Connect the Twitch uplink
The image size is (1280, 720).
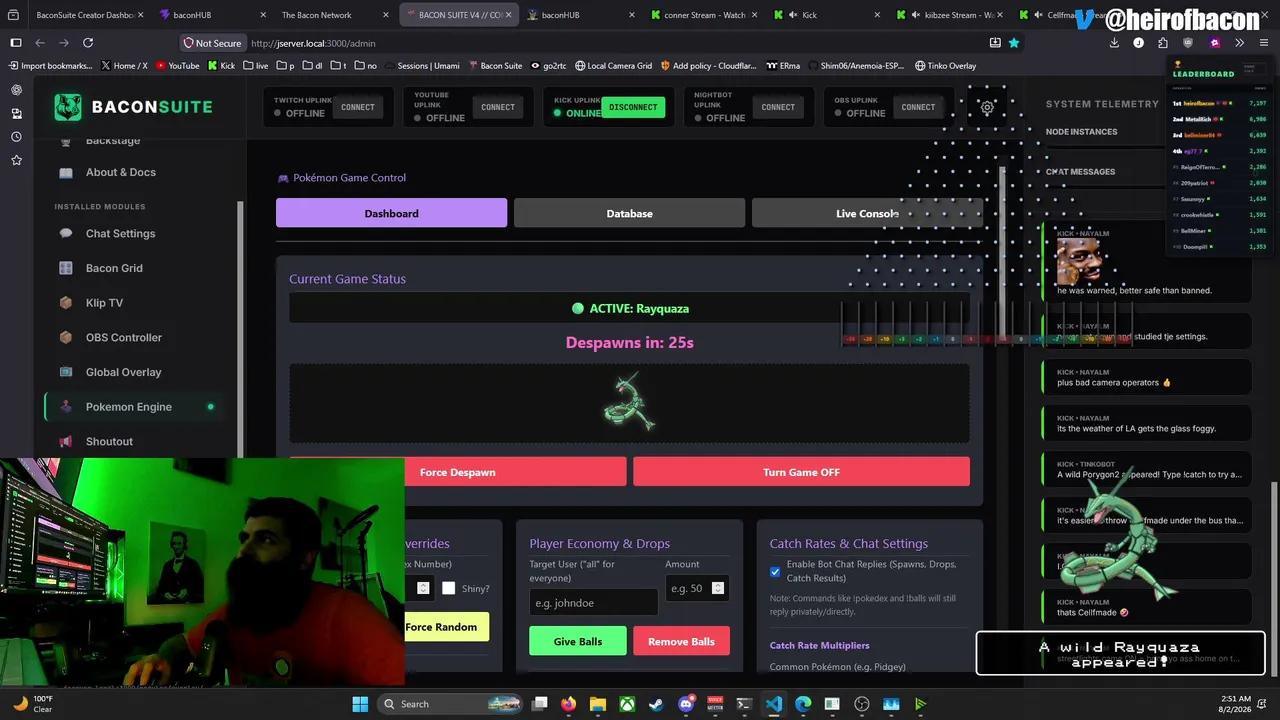point(357,107)
